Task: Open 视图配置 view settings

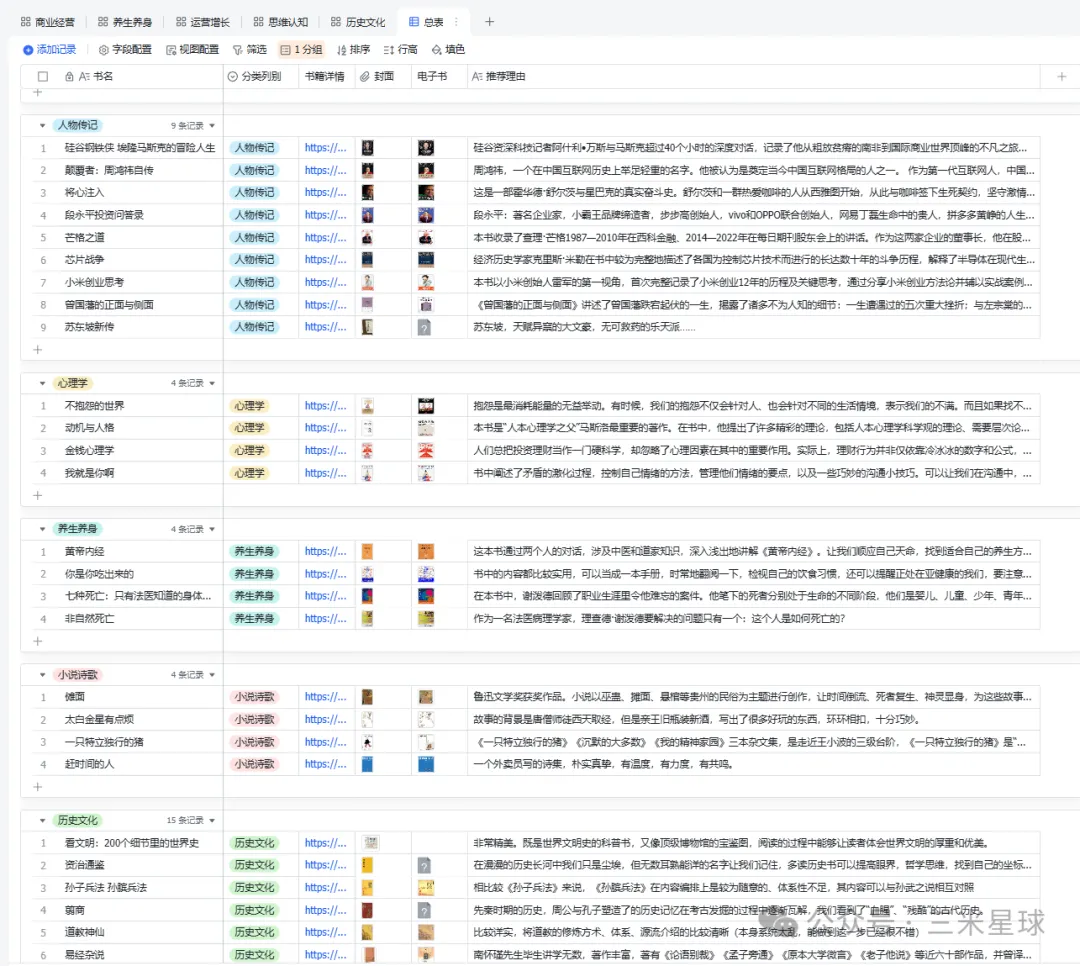Action: click(x=192, y=49)
